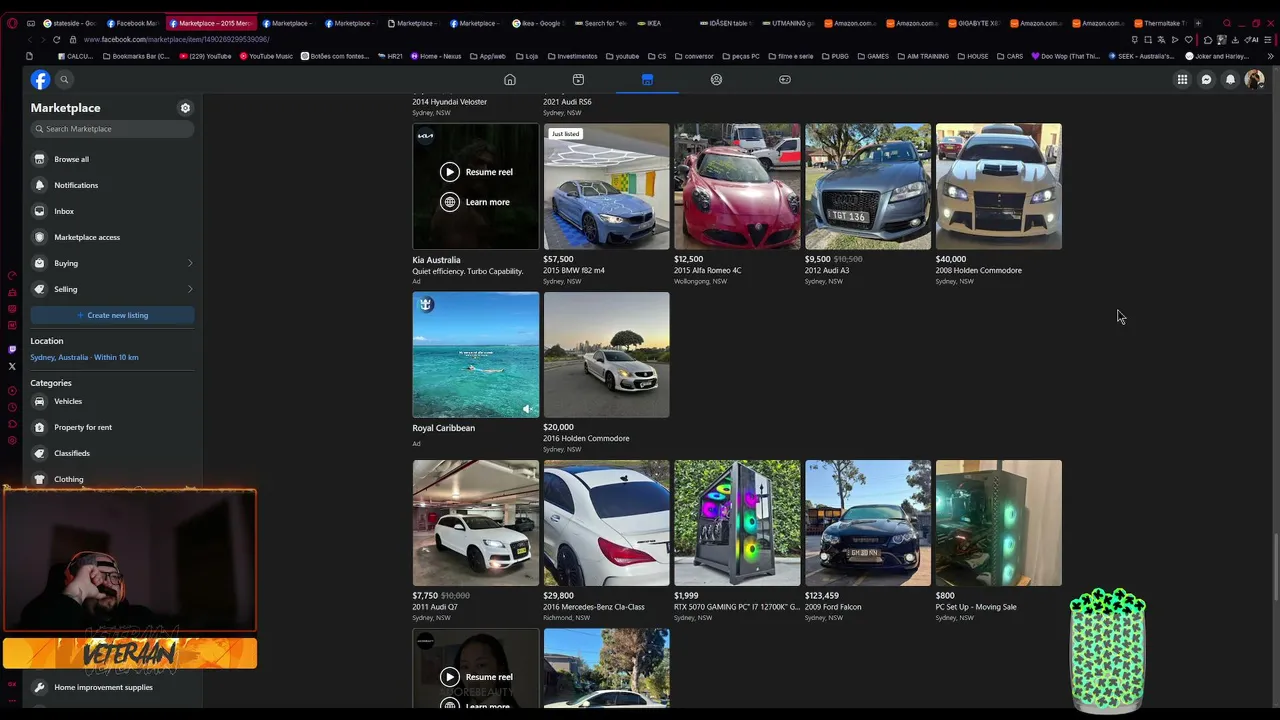Image resolution: width=1280 pixels, height=720 pixels.
Task: Open the GAMES bookmarks folder
Action: [x=872, y=56]
